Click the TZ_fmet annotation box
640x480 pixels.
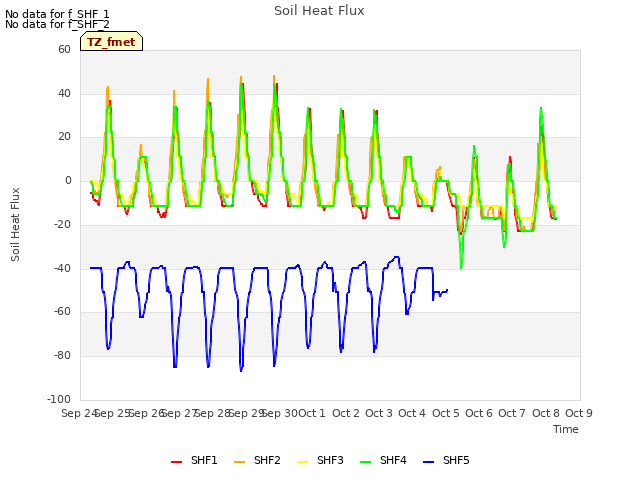[111, 42]
